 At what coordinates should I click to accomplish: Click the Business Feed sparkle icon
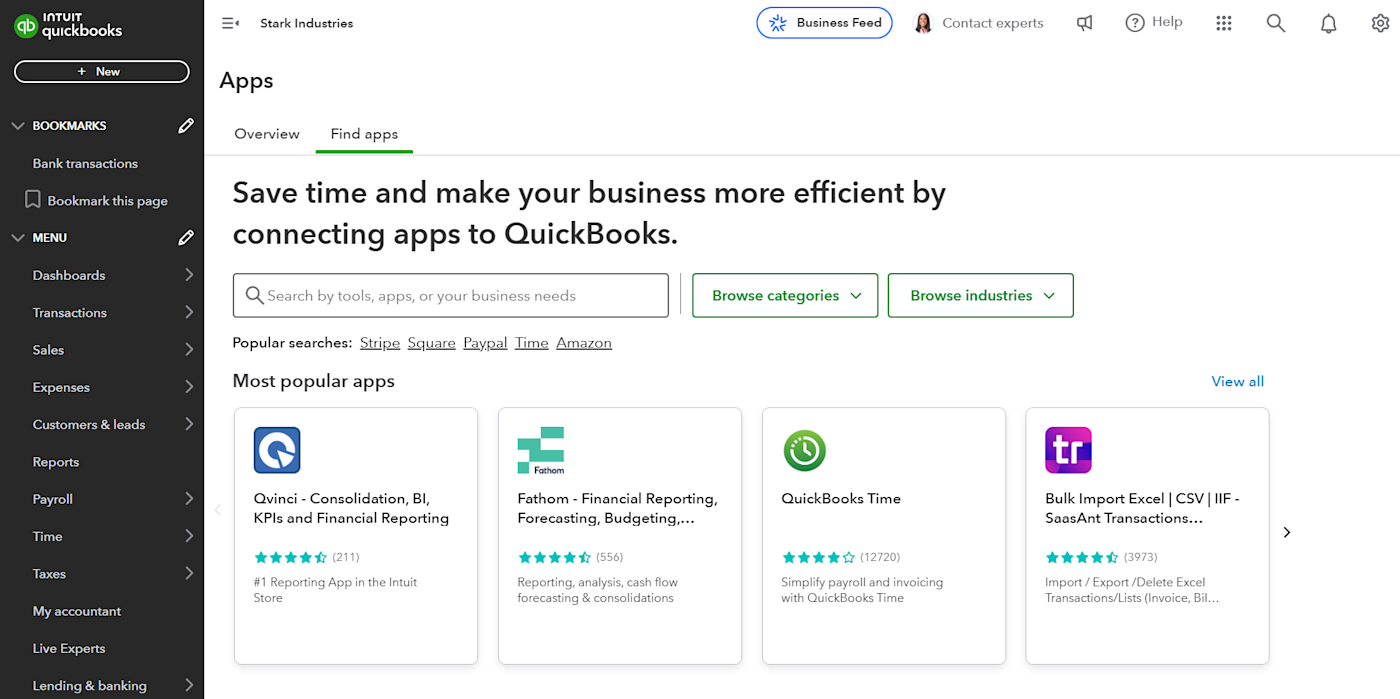(x=778, y=23)
